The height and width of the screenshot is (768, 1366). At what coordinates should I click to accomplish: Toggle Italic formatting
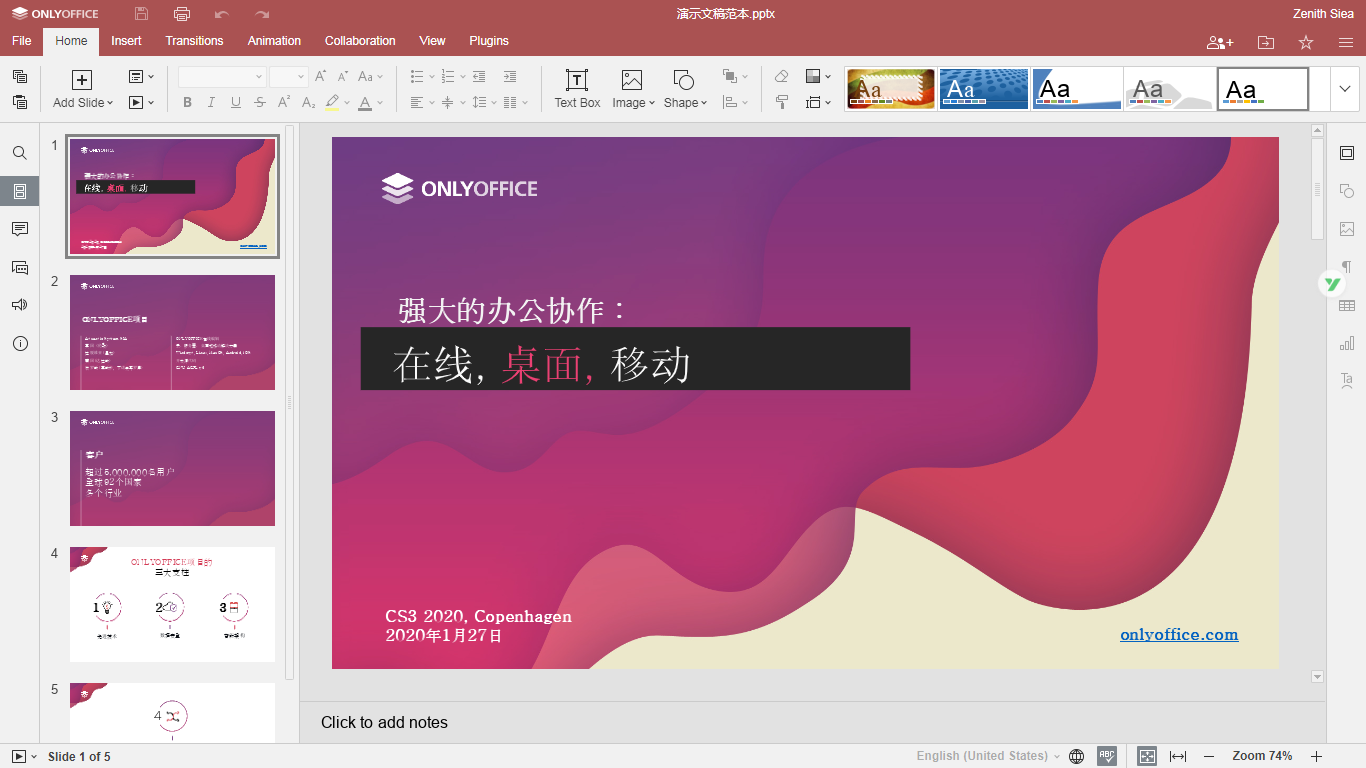(211, 102)
